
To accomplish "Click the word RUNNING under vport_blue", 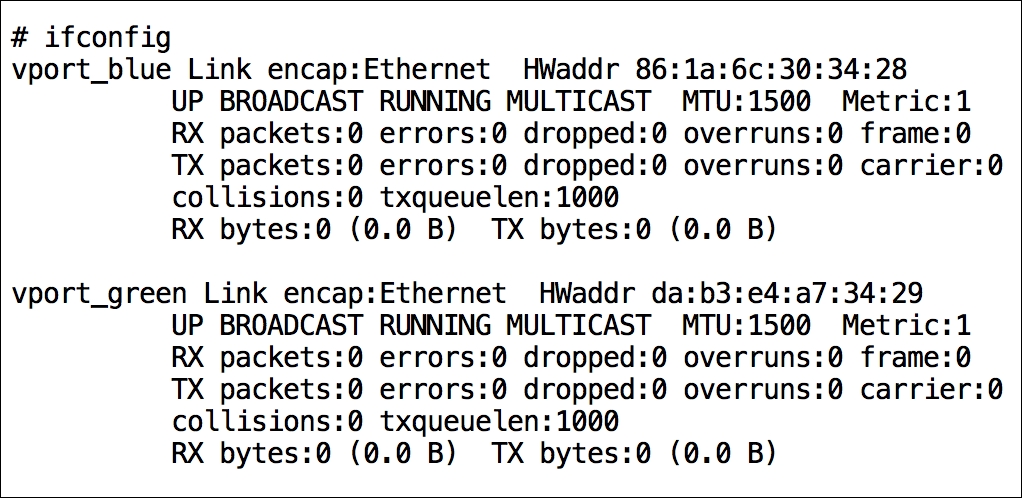I will click(x=435, y=101).
